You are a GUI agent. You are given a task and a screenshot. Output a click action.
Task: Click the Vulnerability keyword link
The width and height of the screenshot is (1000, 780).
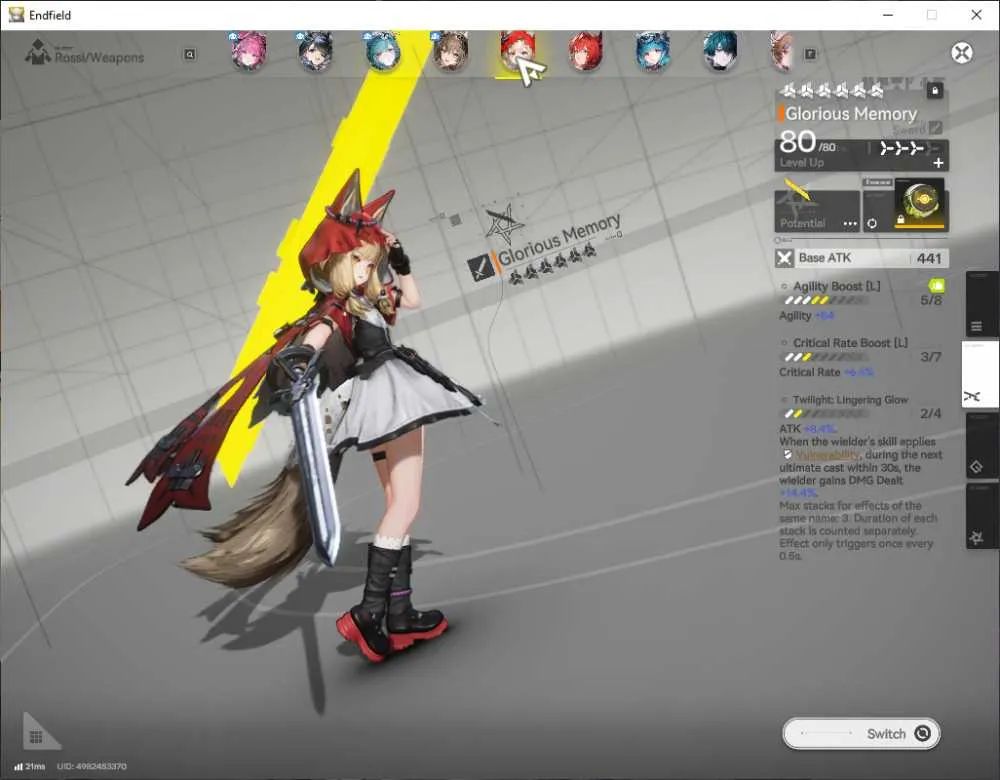pyautogui.click(x=827, y=455)
